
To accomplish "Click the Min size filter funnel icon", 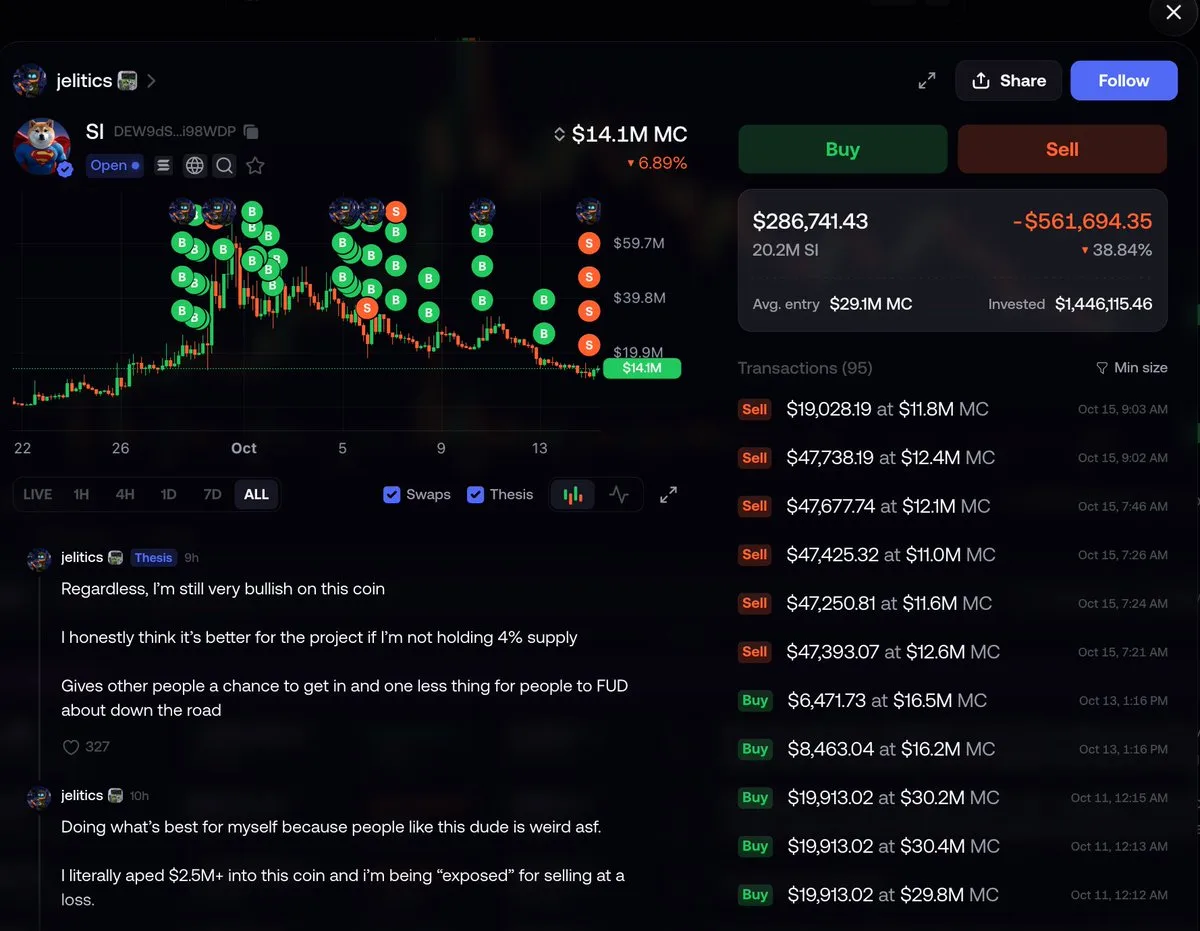I will [1102, 368].
